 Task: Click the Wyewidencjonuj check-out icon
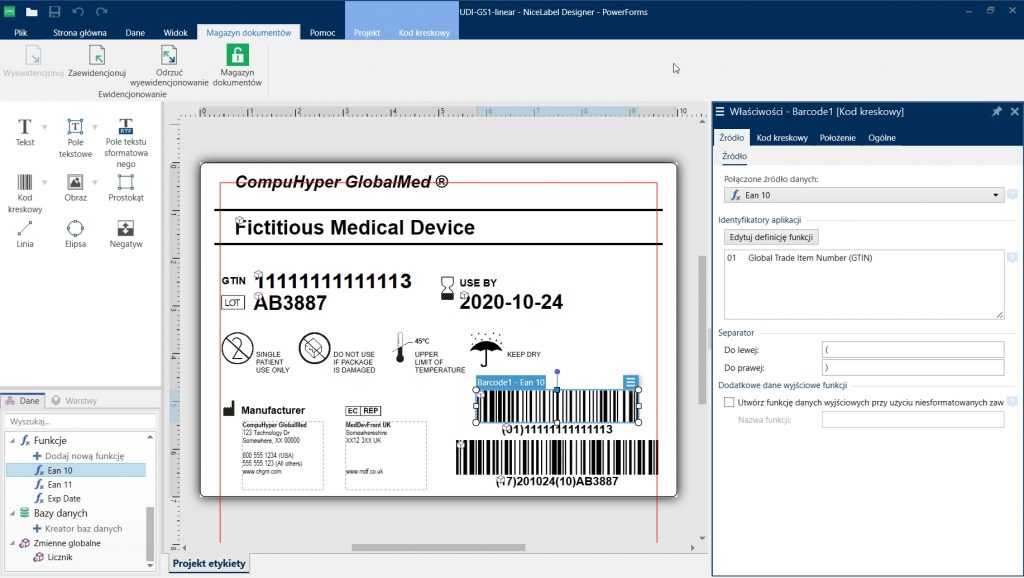point(33,56)
